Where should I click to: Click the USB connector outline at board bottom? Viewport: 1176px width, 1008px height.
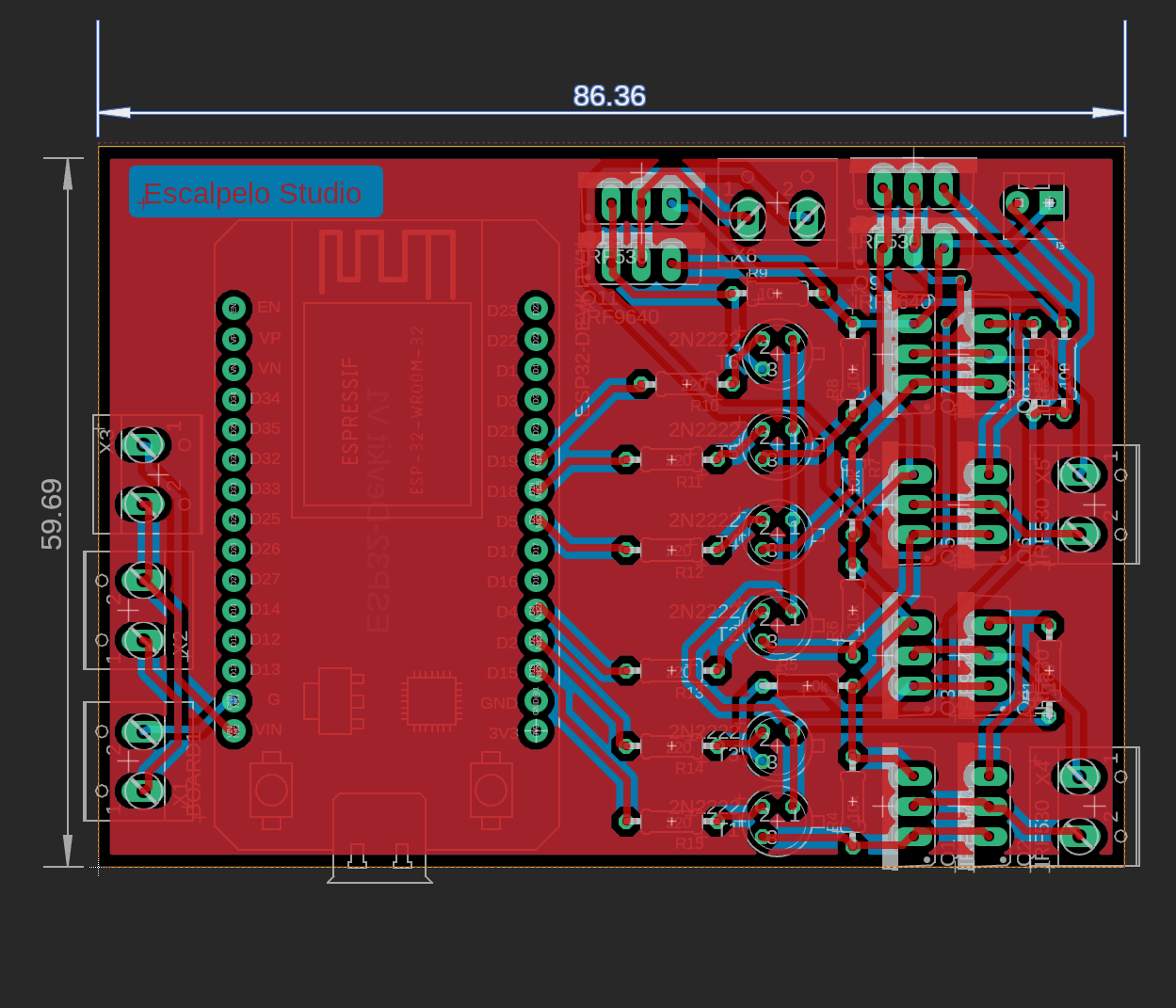pos(379,838)
